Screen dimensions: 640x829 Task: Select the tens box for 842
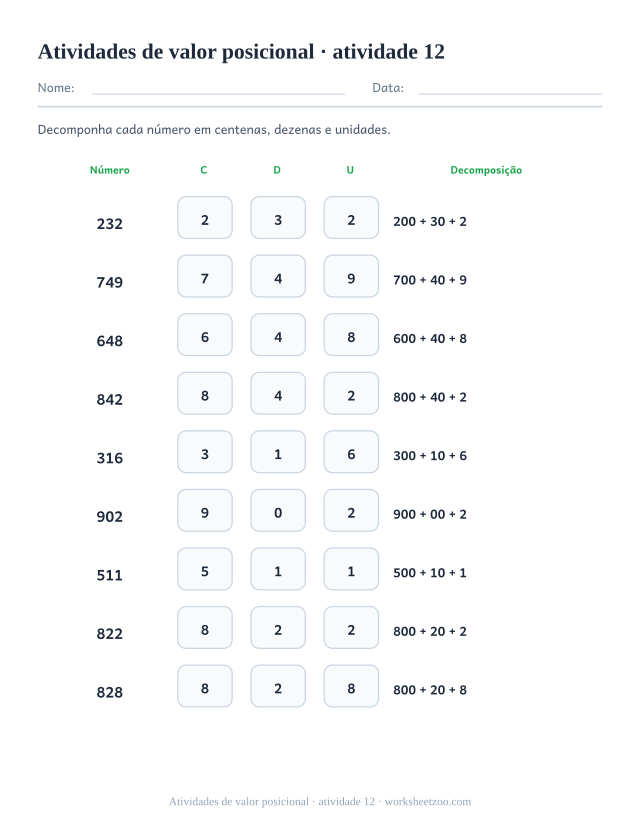pyautogui.click(x=278, y=393)
